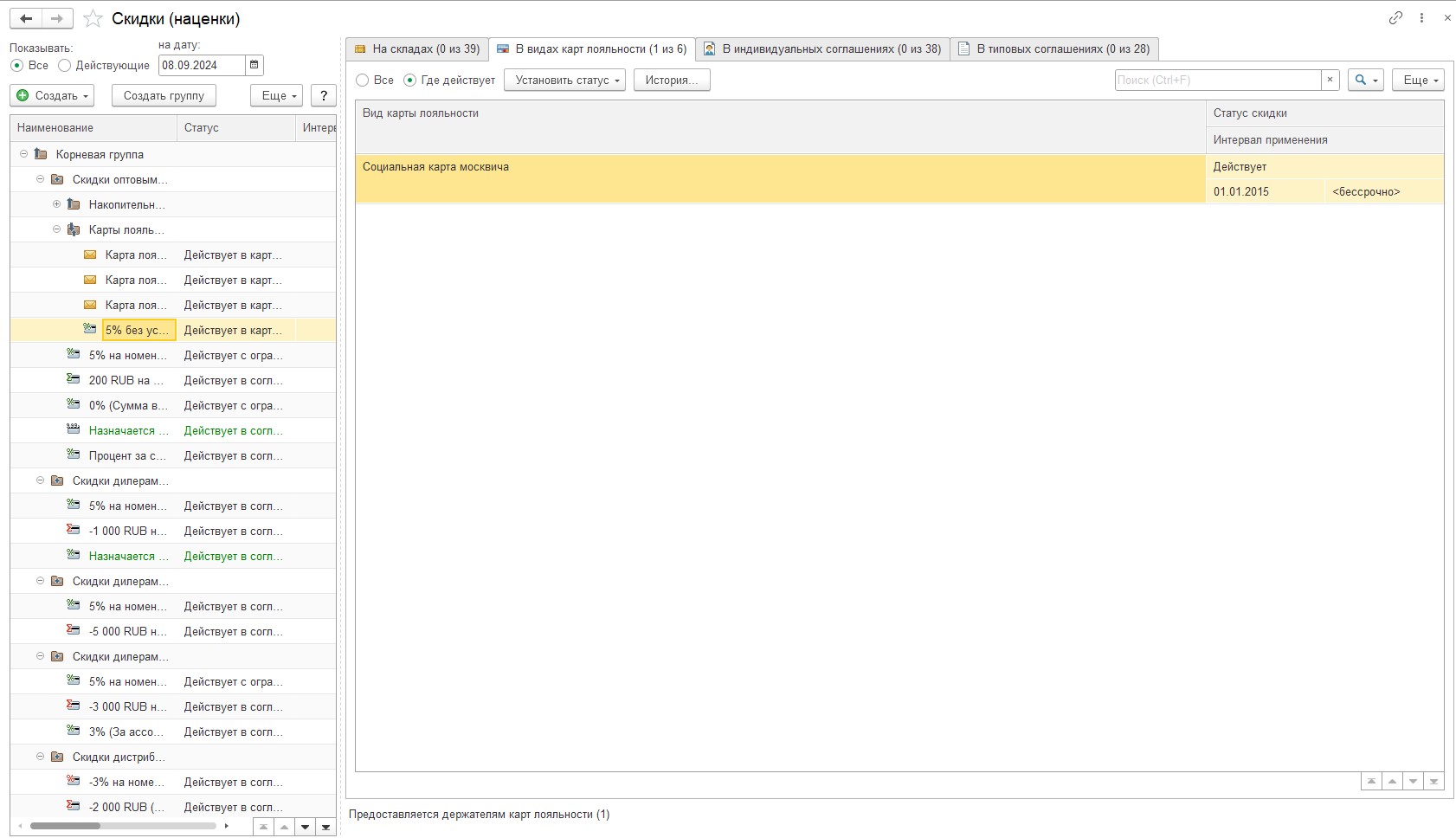Image resolution: width=1456 pixels, height=838 pixels.
Task: Open calendar picker for the date field
Action: coord(254,65)
